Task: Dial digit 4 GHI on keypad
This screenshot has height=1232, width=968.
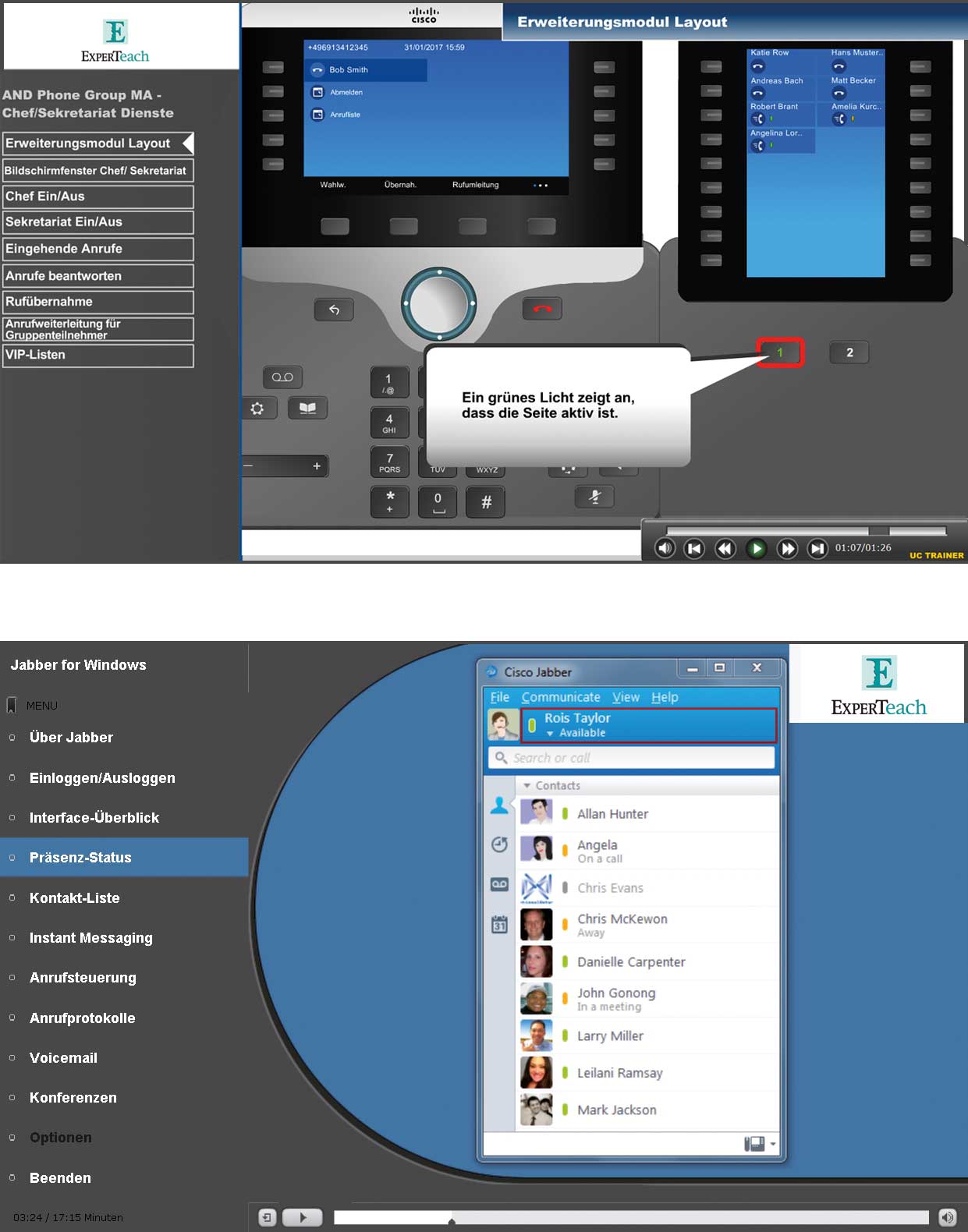Action: [x=388, y=423]
